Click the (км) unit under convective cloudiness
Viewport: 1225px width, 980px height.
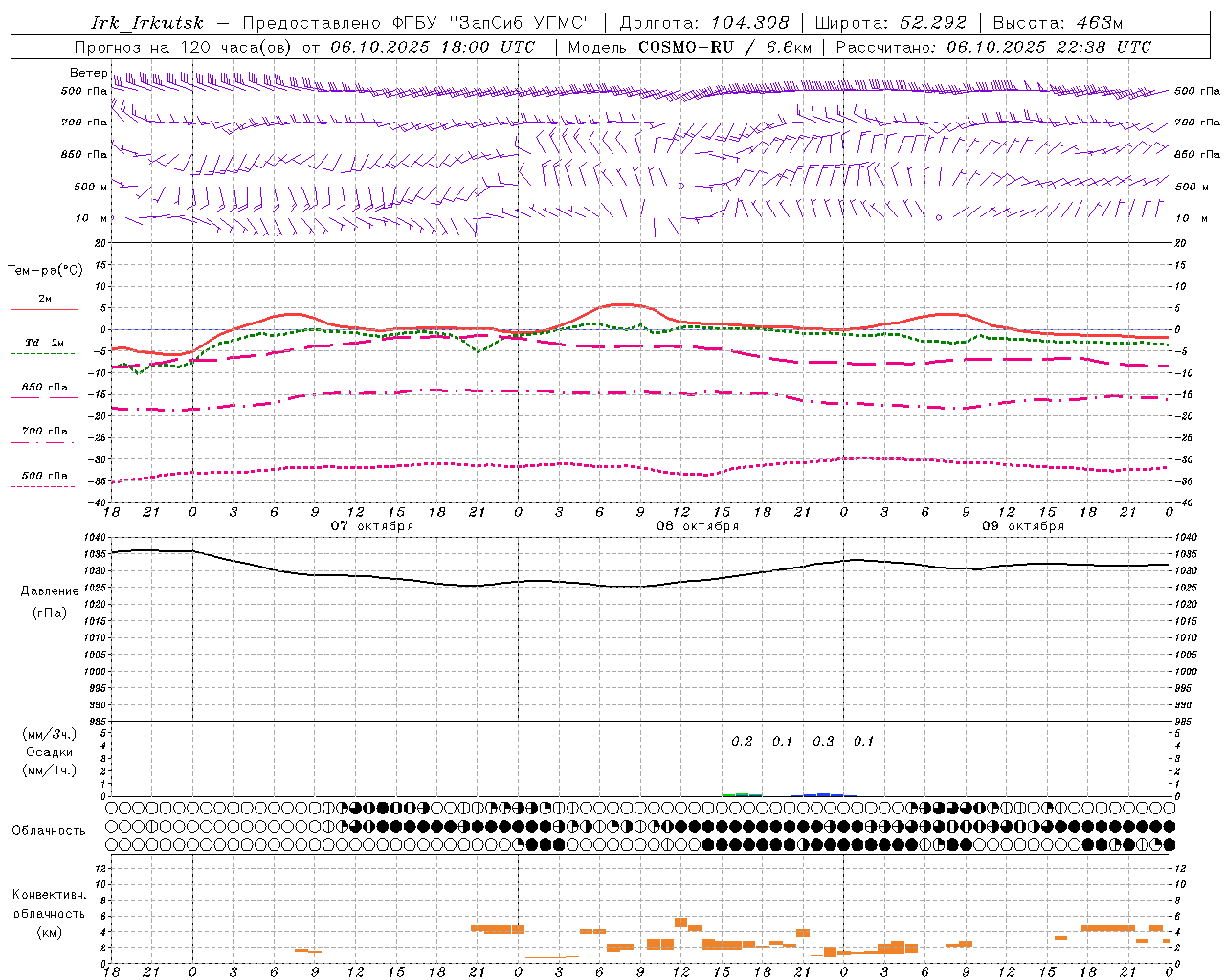tap(49, 932)
